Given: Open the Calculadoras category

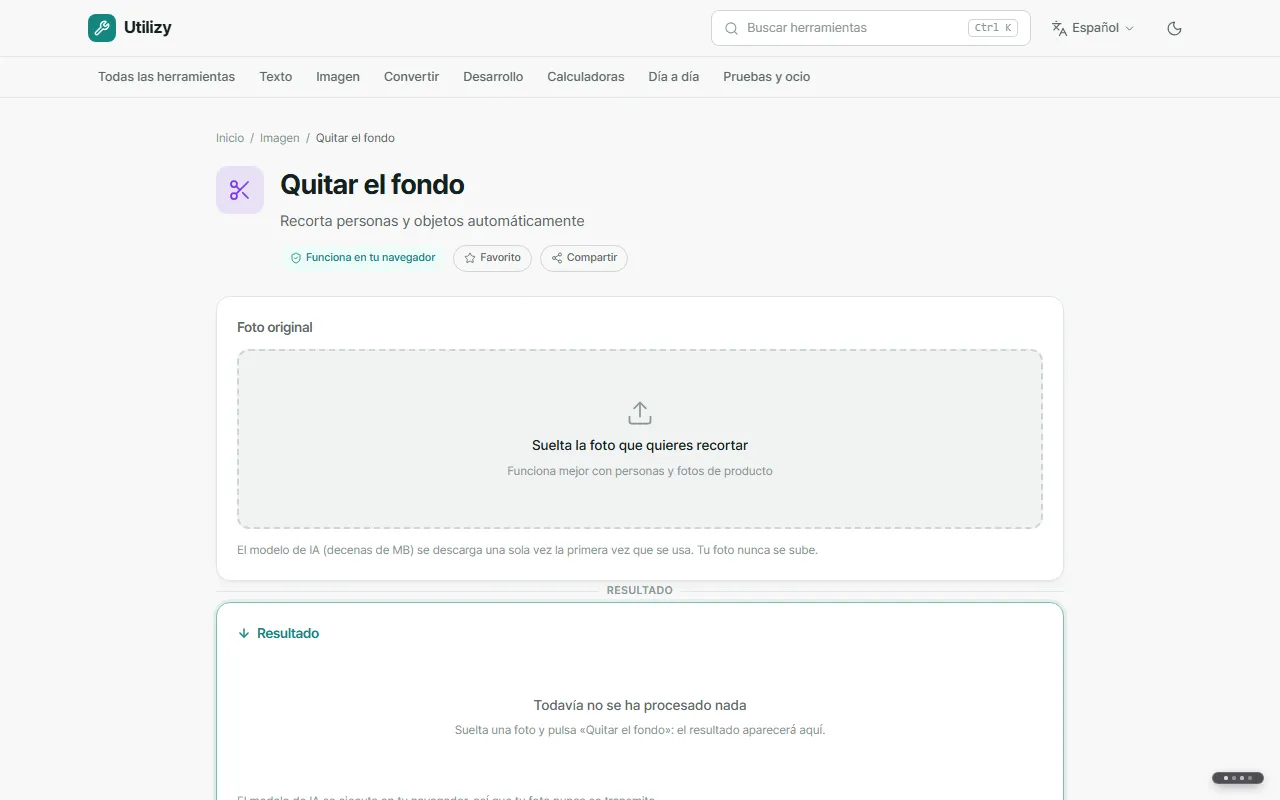Looking at the screenshot, I should (x=586, y=77).
